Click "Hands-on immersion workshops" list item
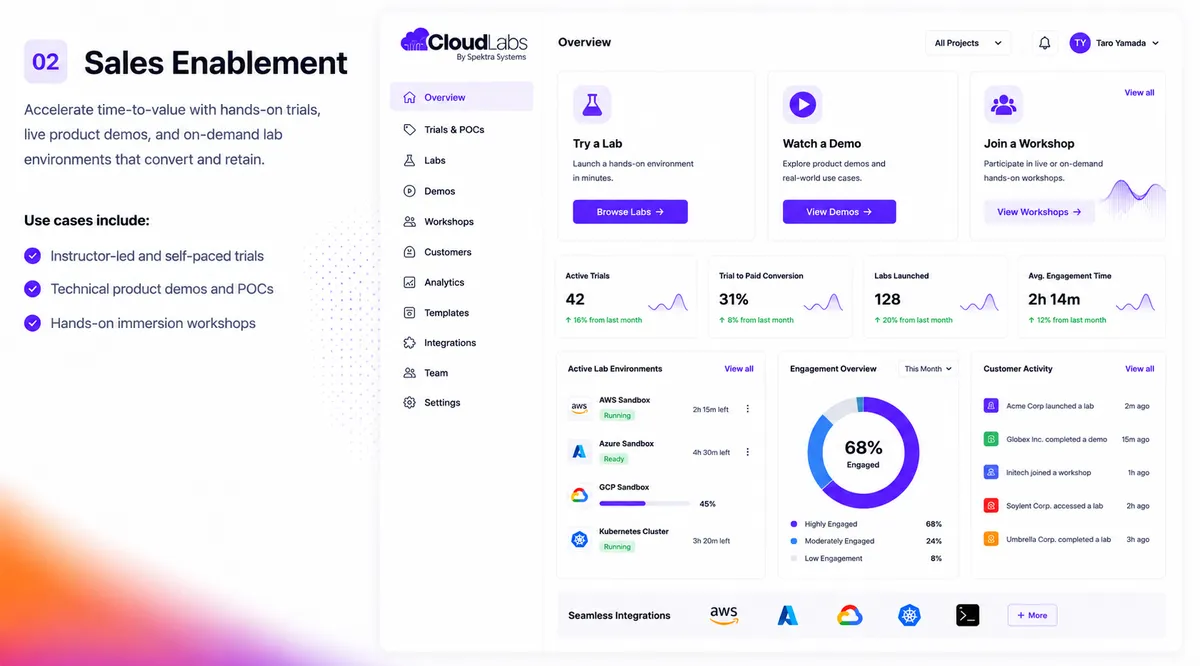 153,323
